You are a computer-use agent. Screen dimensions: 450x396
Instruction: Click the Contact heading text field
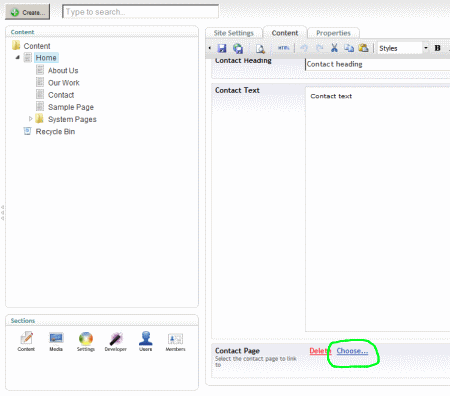[x=378, y=64]
